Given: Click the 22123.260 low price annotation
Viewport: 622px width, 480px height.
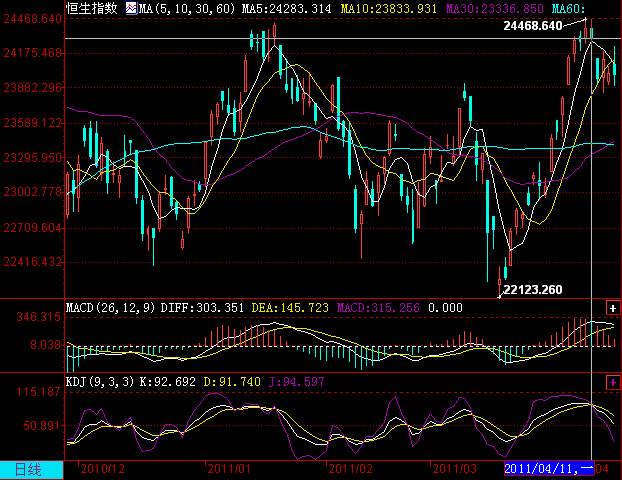Looking at the screenshot, I should coord(533,290).
